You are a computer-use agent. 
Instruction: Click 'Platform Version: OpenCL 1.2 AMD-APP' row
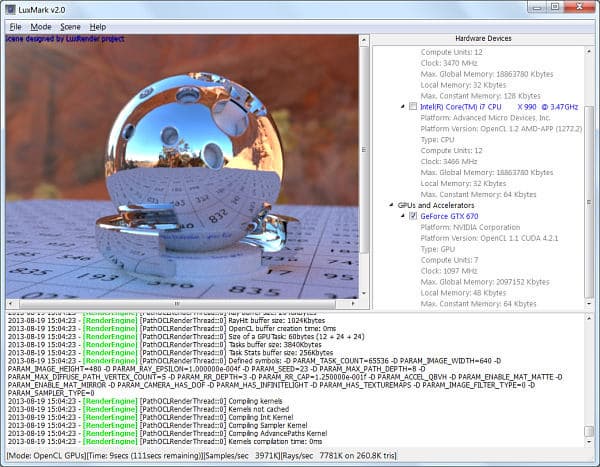pos(501,129)
